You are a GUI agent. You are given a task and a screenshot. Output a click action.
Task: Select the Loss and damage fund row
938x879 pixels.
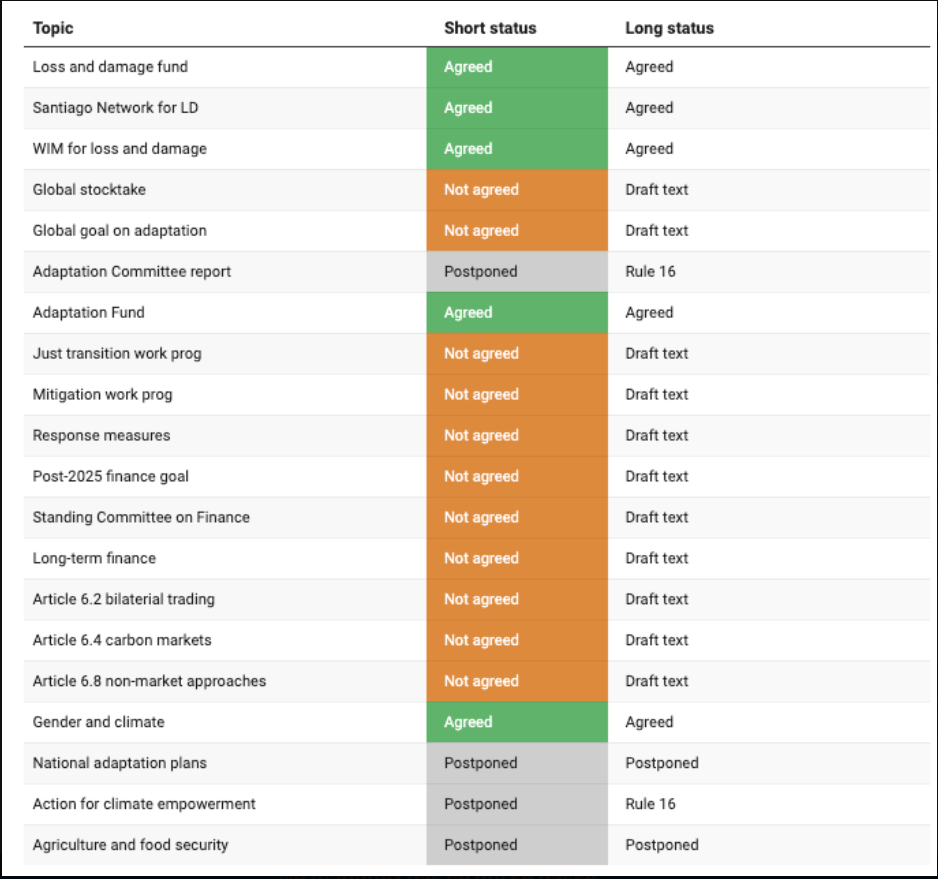pos(477,67)
